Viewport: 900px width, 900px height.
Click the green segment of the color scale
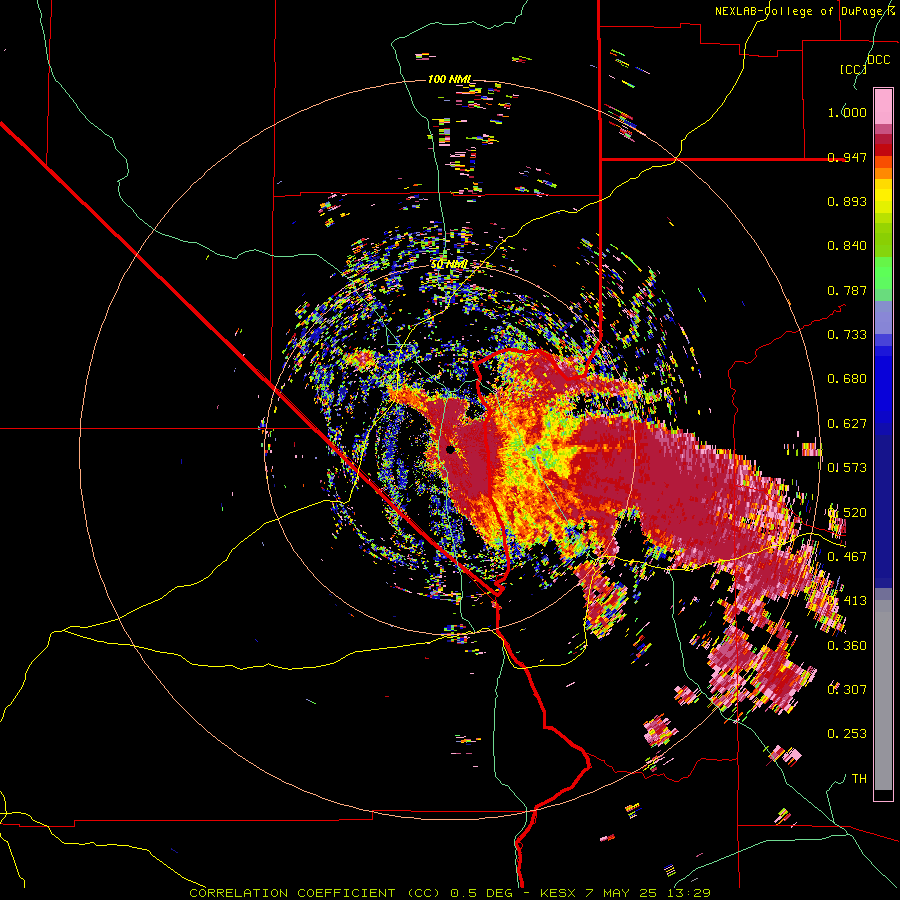click(x=883, y=273)
